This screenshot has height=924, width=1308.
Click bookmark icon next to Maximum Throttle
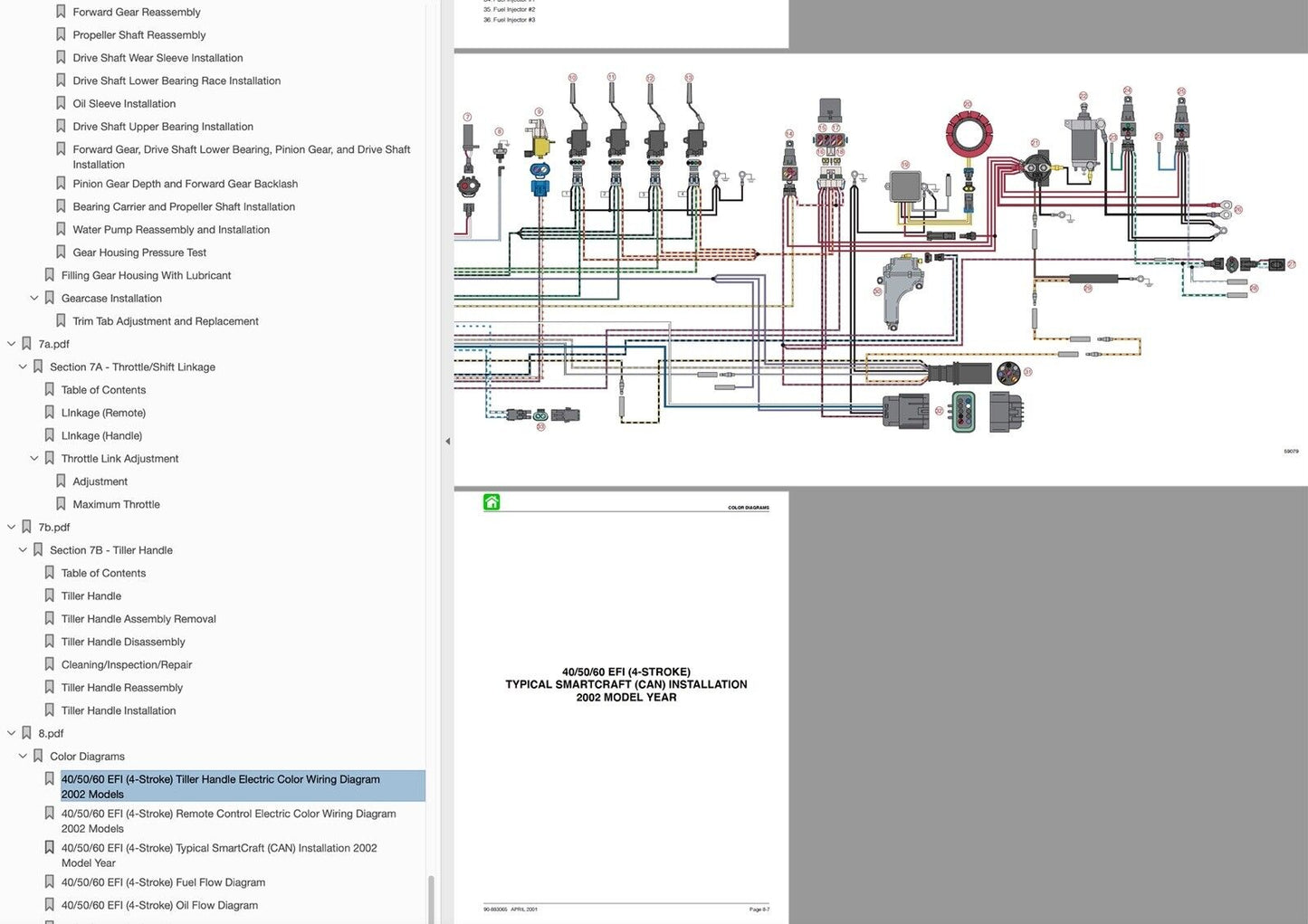click(61, 504)
